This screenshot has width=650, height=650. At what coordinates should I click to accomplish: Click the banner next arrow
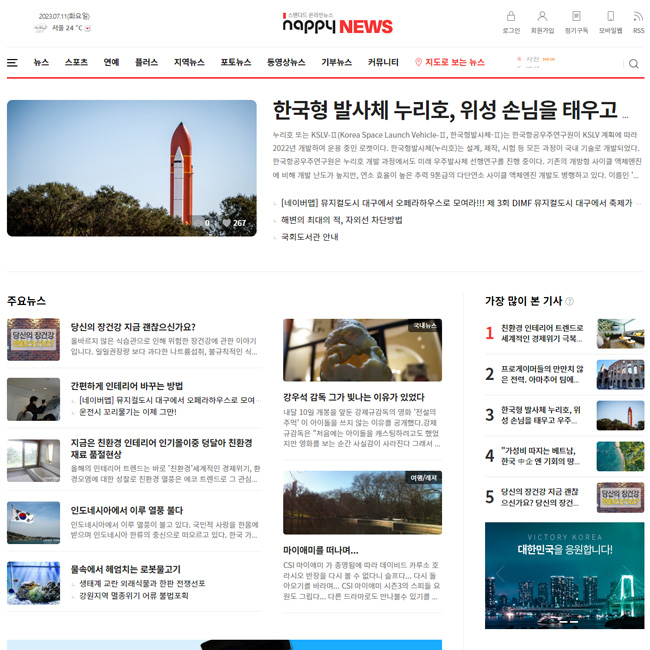627,574
